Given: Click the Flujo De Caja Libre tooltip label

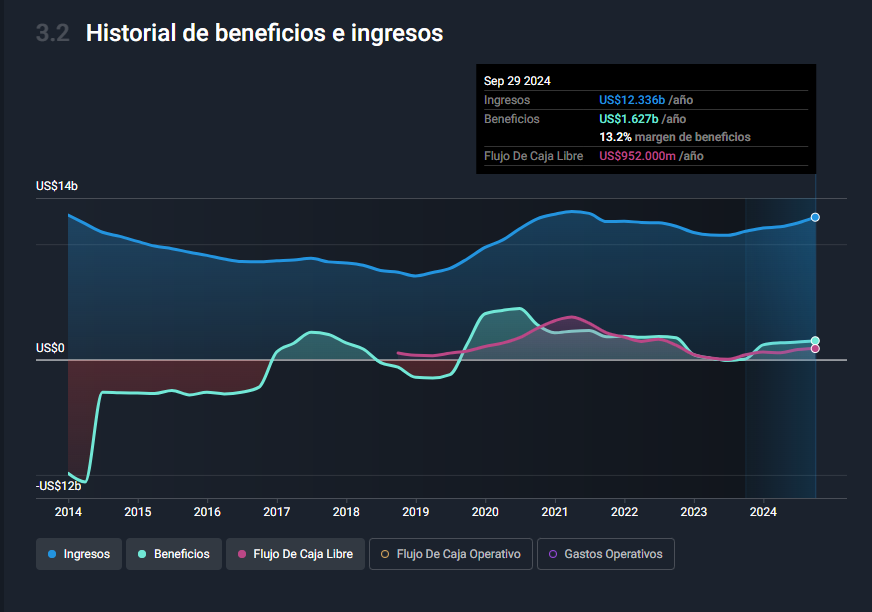Looking at the screenshot, I should click(x=533, y=156).
